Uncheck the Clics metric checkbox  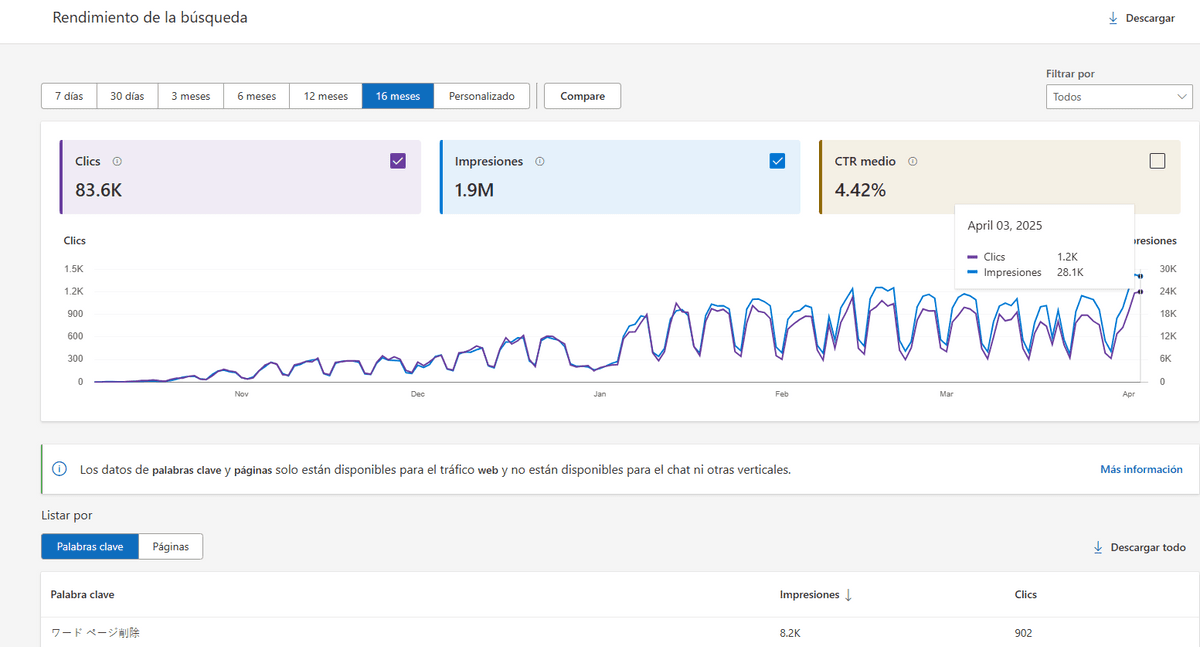click(x=398, y=161)
